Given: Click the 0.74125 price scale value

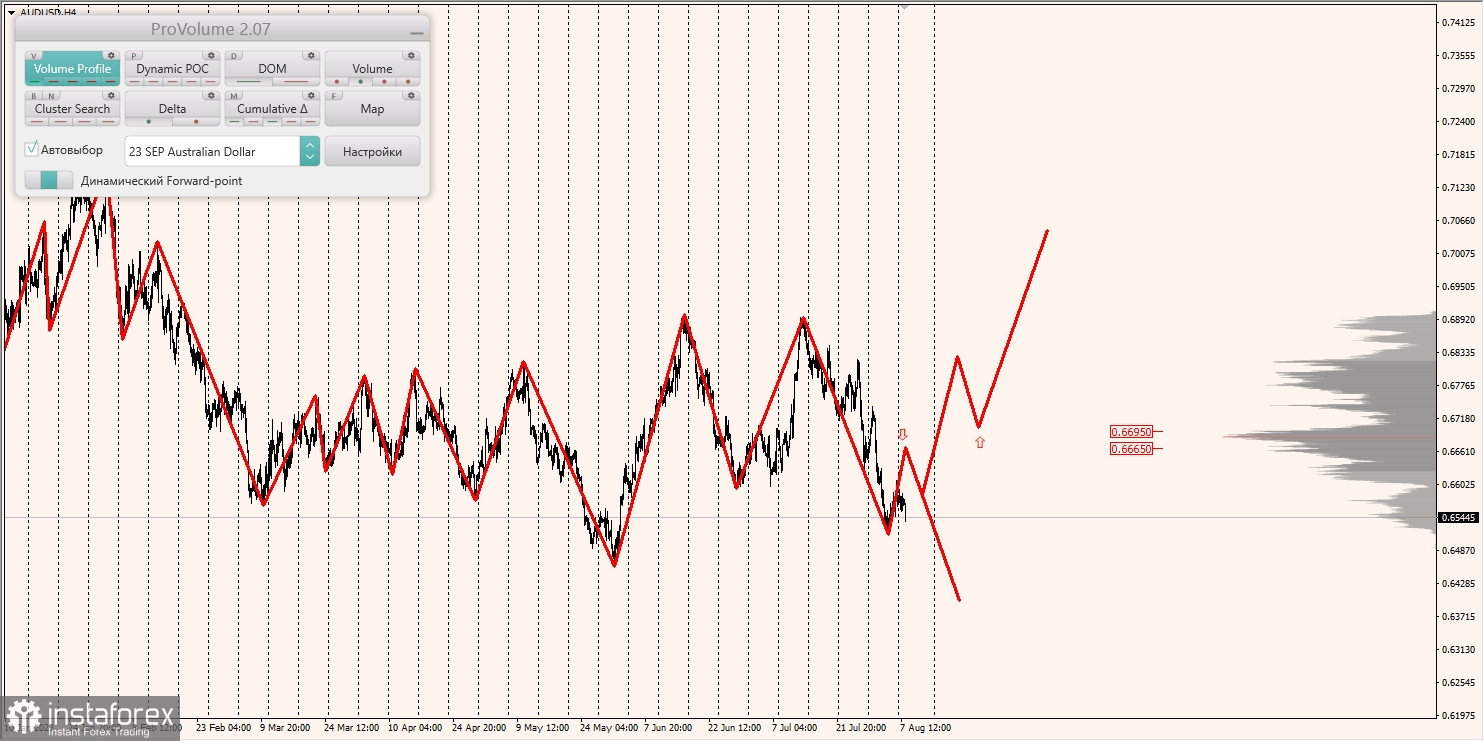Looking at the screenshot, I should 1460,22.
